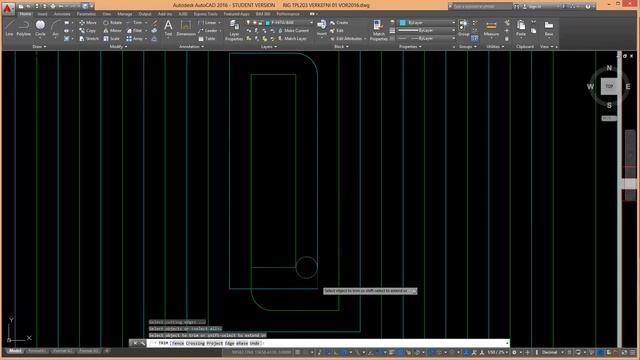
Task: Activate the Move command
Action: (88, 22)
